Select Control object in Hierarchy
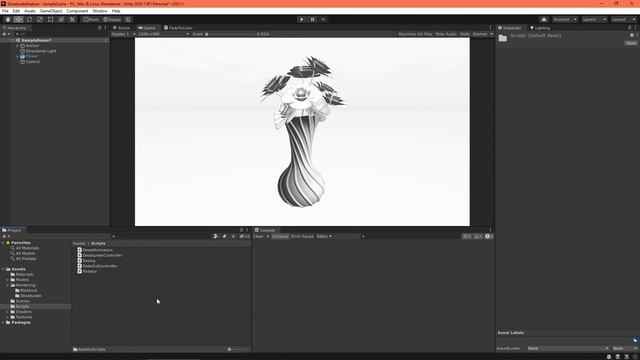The height and width of the screenshot is (360, 640). tap(33, 62)
